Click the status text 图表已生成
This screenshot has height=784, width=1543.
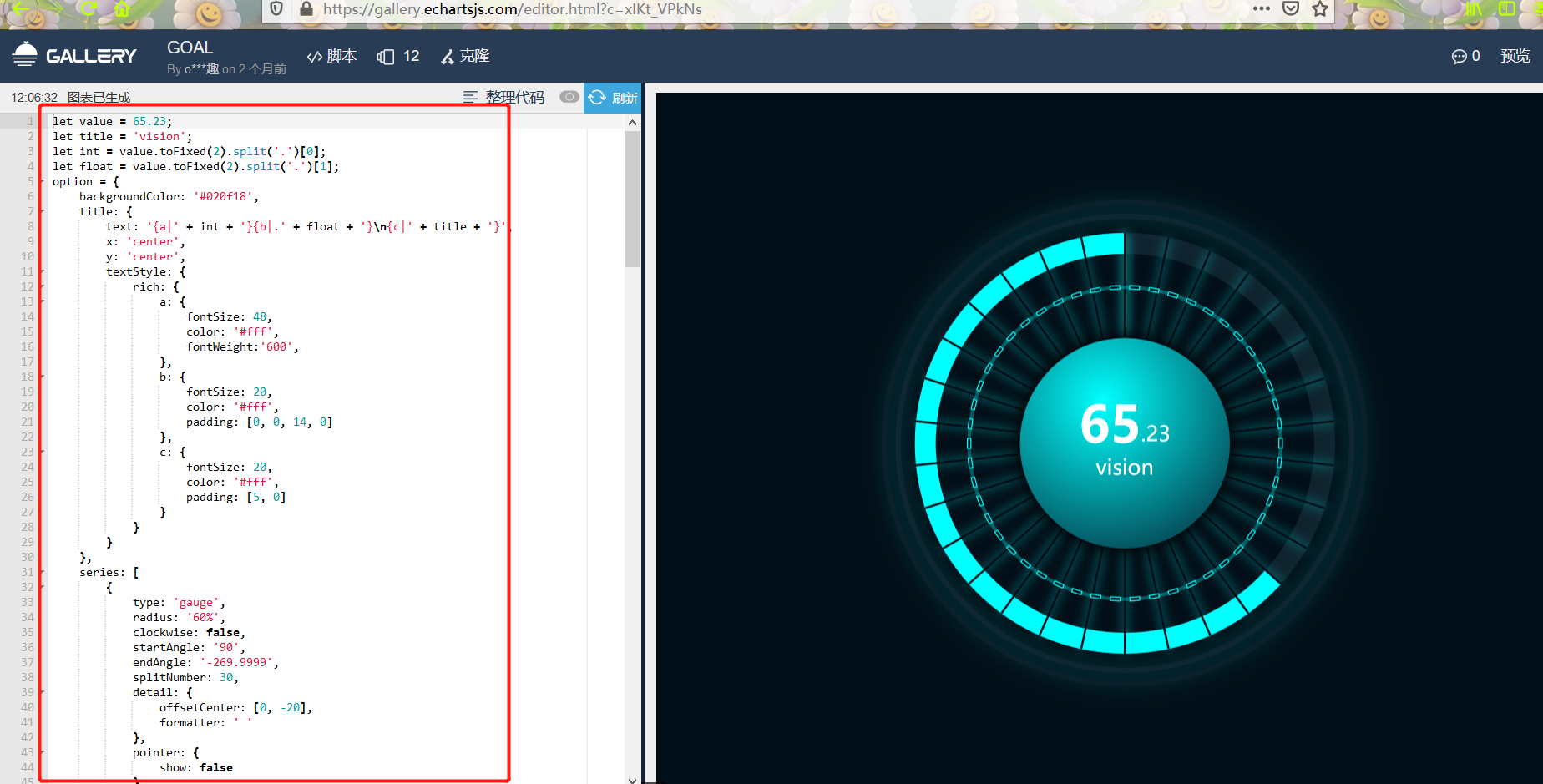99,98
